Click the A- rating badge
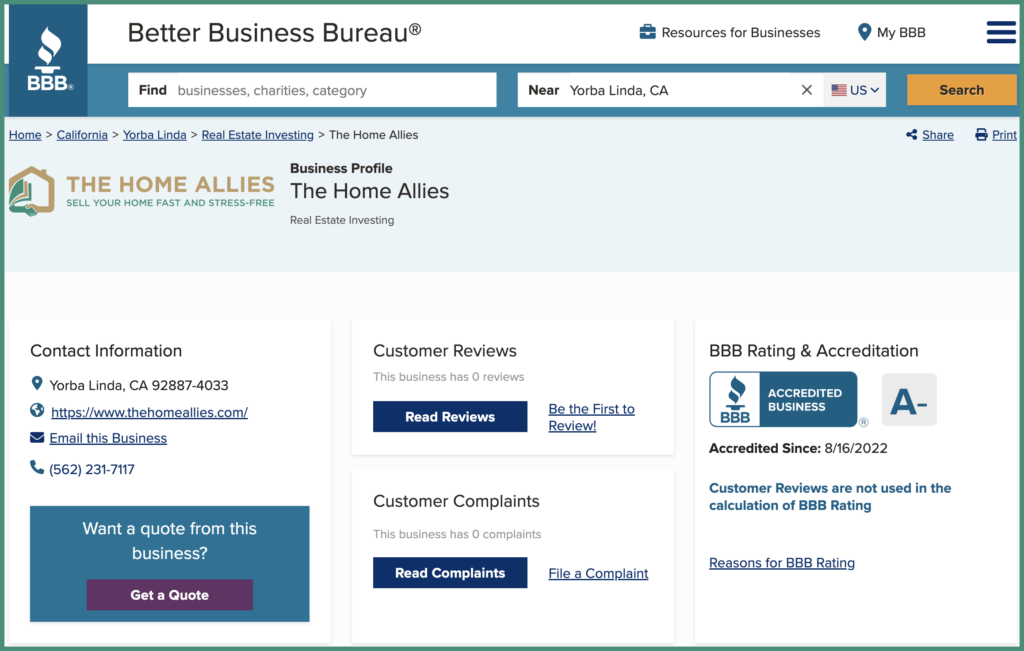The width and height of the screenshot is (1024, 651). click(908, 400)
